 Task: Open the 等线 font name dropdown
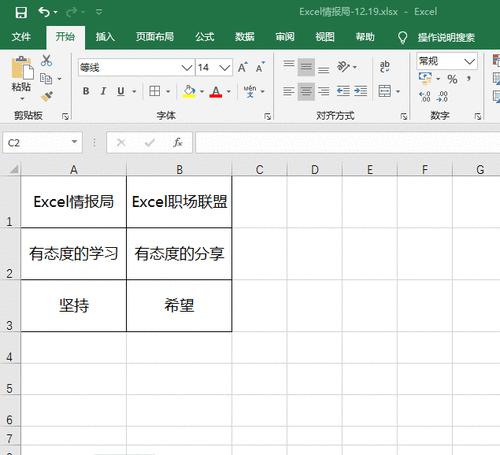point(187,68)
